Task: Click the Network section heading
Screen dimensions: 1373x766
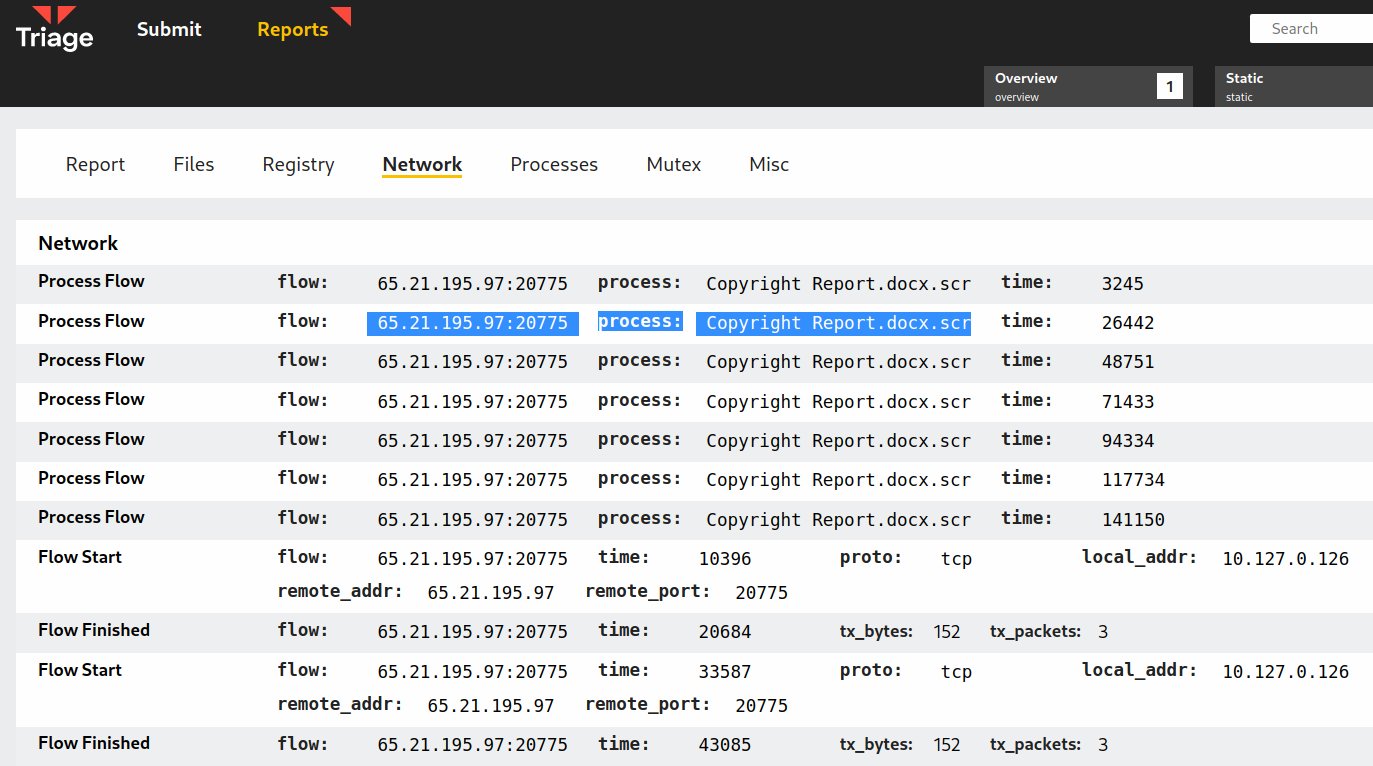Action: click(x=78, y=243)
